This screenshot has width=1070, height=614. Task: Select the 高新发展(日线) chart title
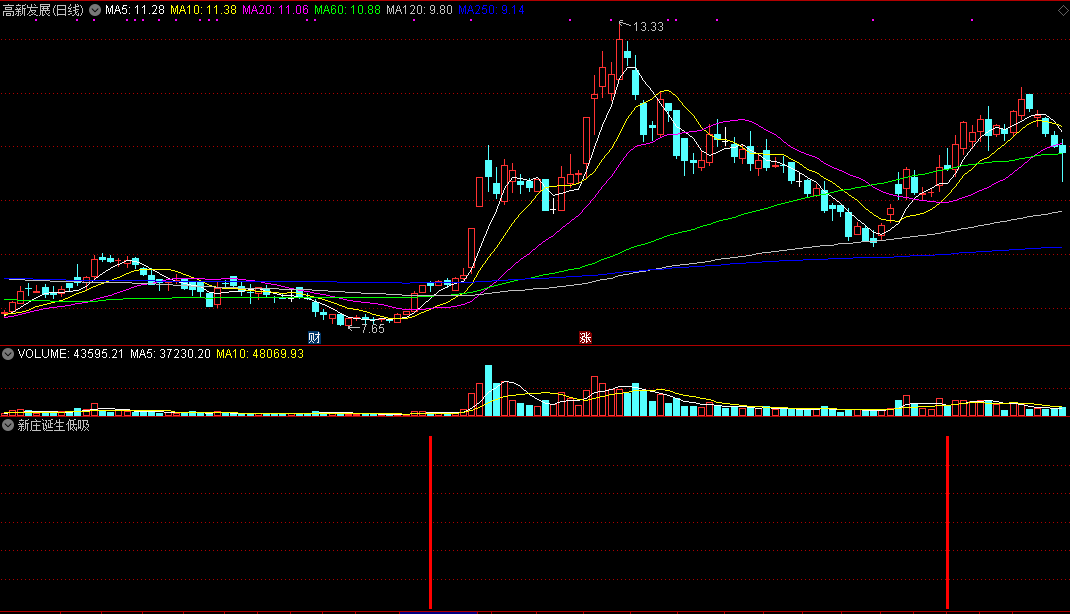[43, 10]
